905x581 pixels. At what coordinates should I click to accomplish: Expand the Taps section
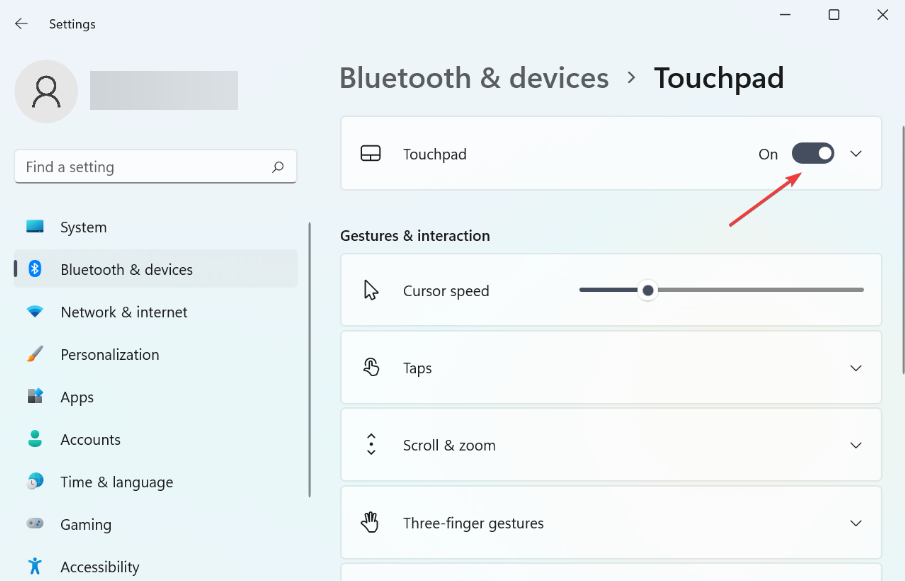tap(611, 368)
